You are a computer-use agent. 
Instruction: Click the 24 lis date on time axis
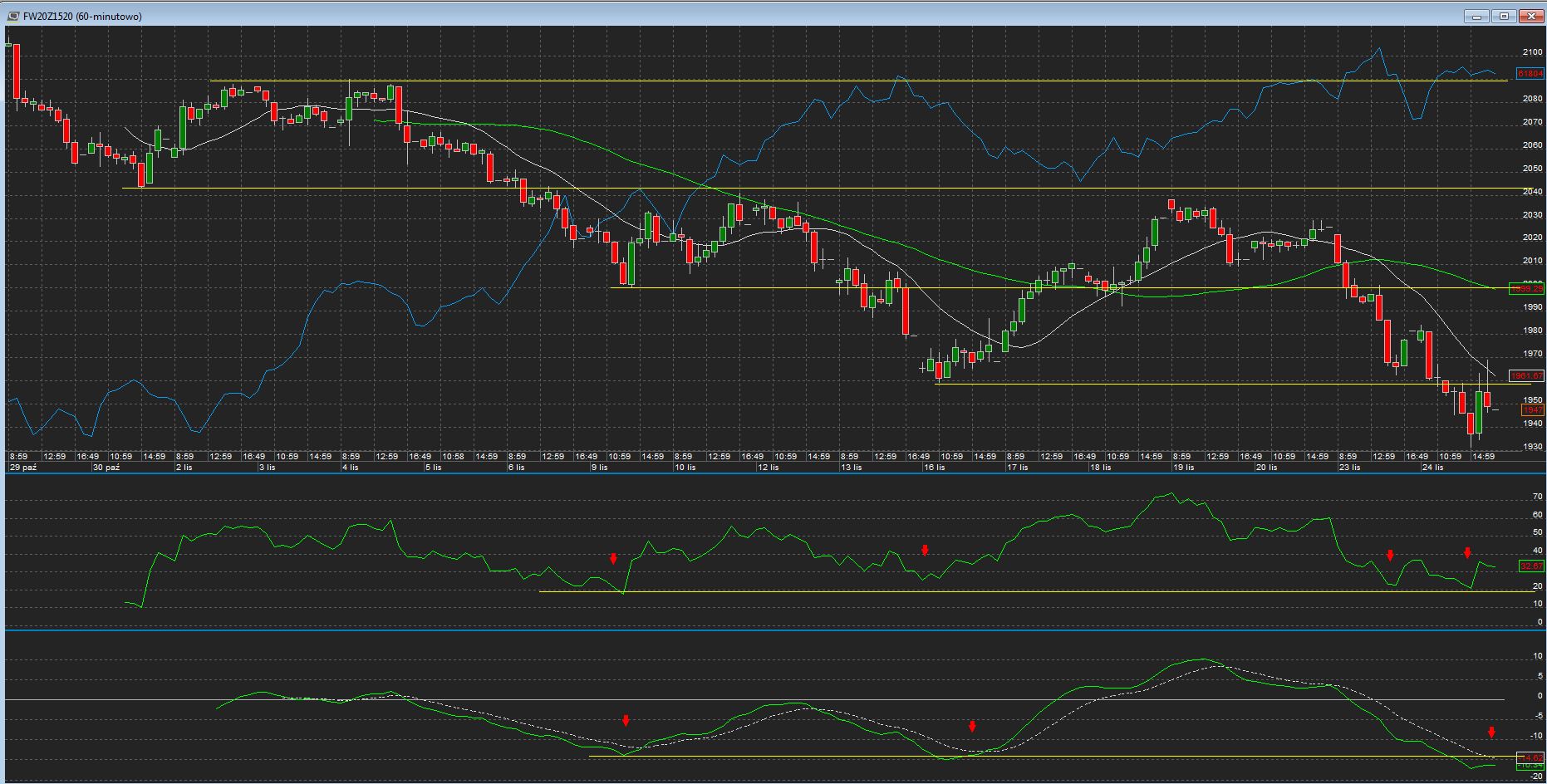pyautogui.click(x=1432, y=468)
